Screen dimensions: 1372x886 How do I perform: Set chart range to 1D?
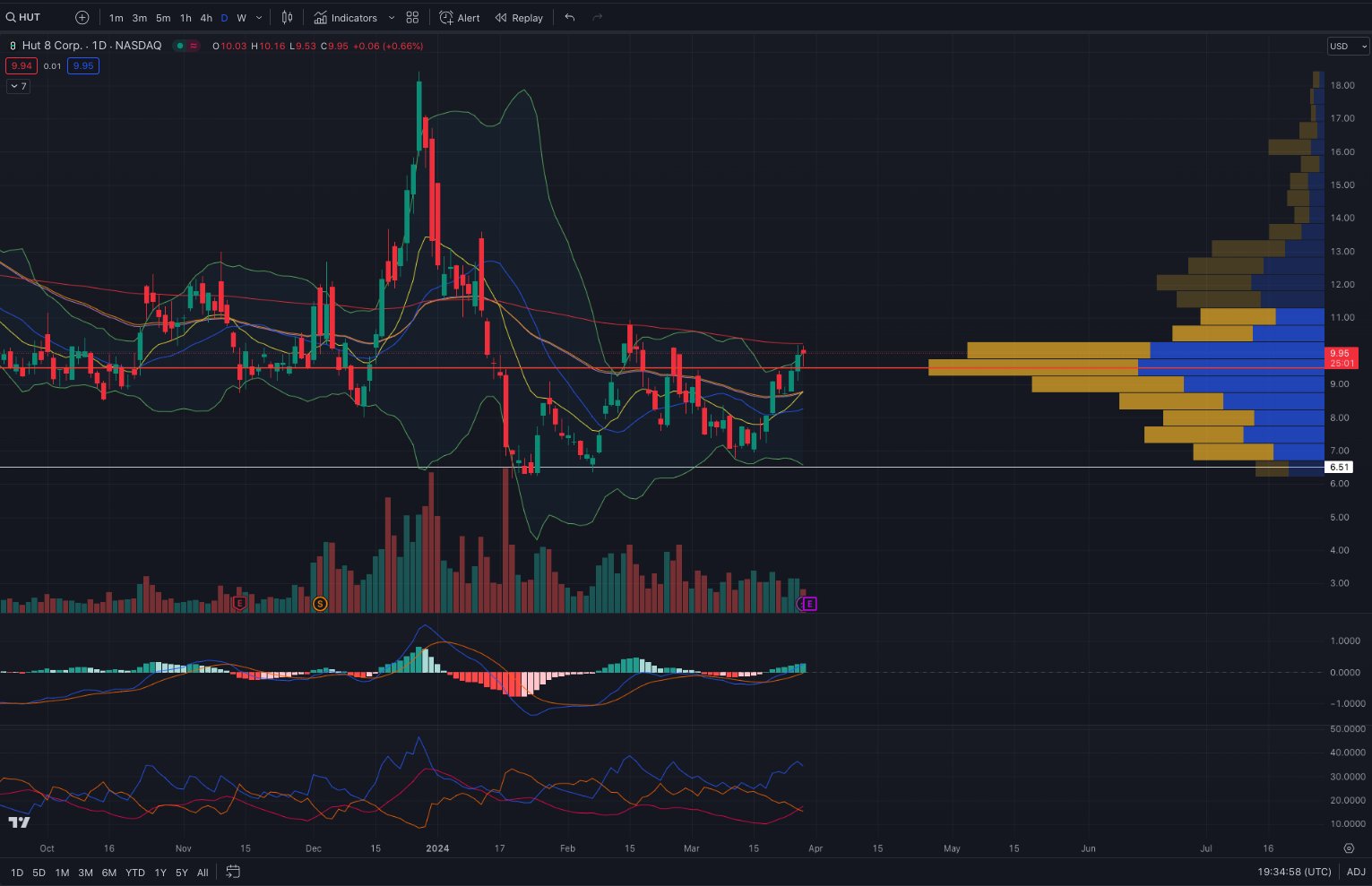click(17, 872)
